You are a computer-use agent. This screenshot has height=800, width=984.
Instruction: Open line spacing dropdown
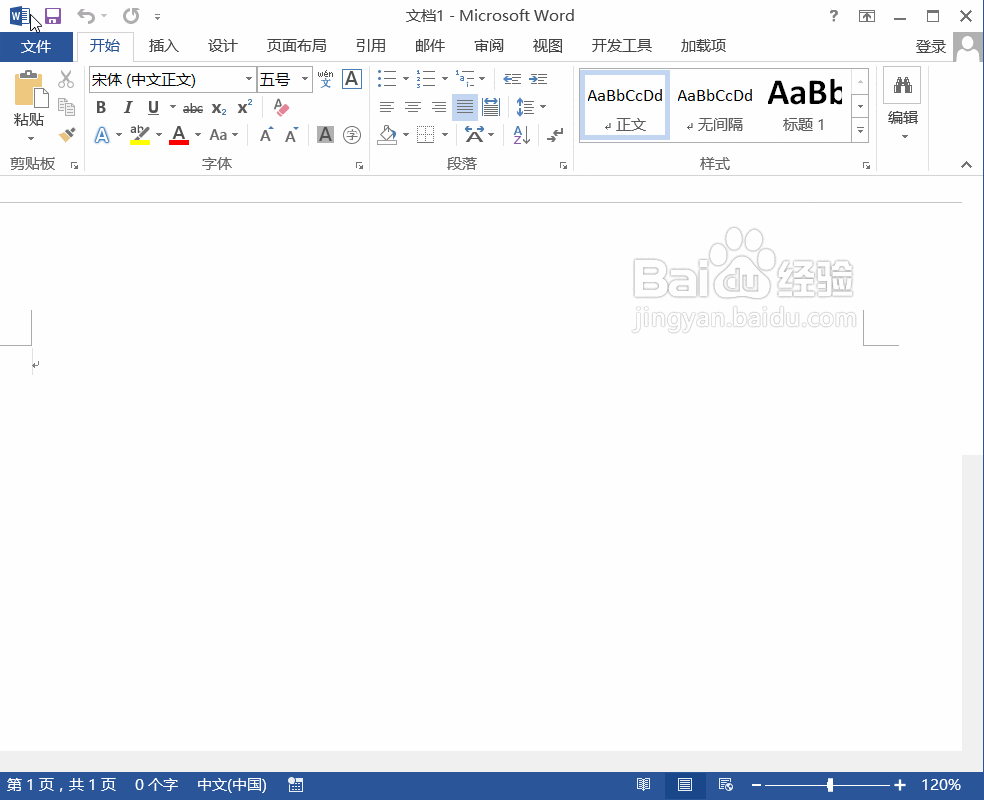click(543, 107)
